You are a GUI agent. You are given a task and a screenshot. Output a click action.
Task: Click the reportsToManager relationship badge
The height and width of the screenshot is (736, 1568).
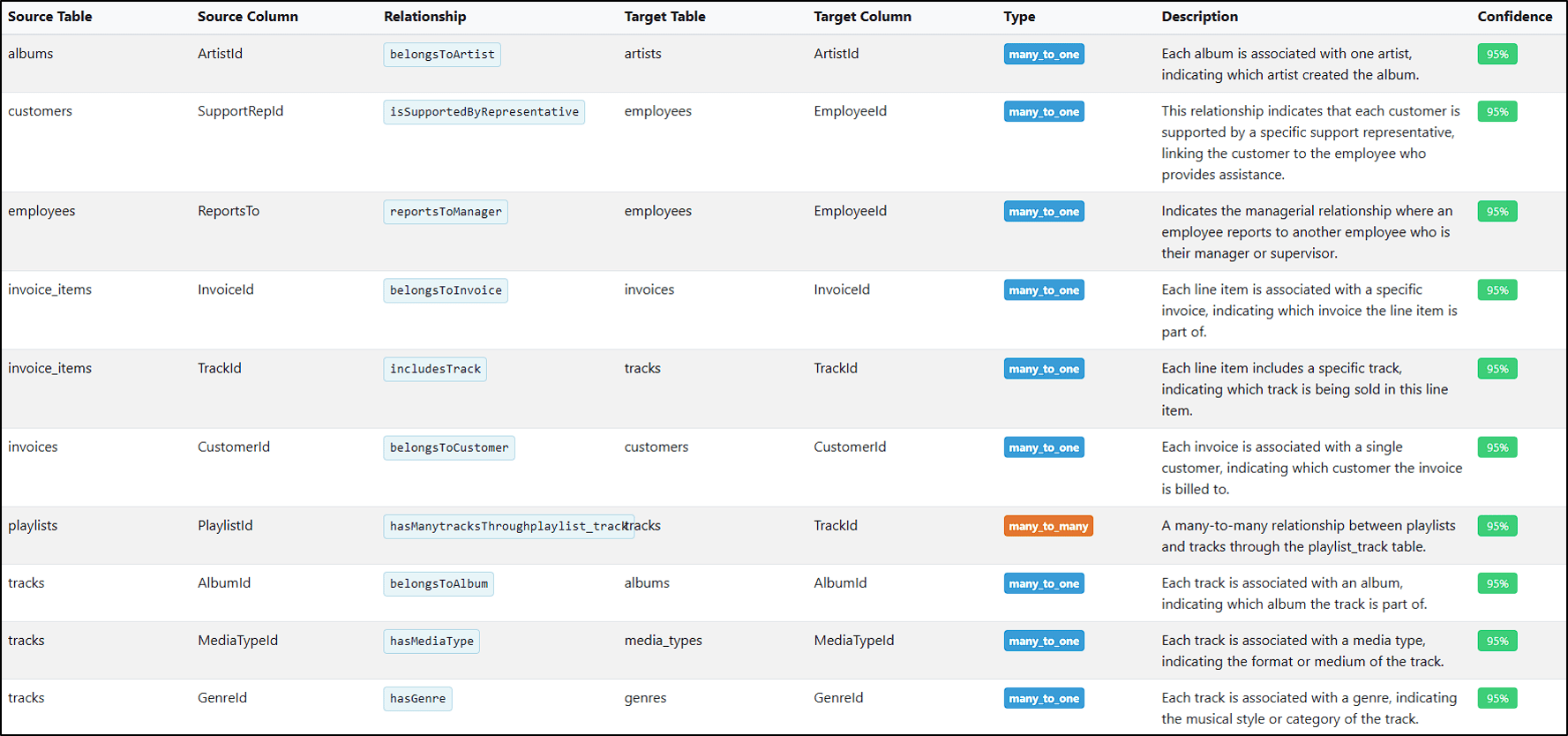click(446, 212)
